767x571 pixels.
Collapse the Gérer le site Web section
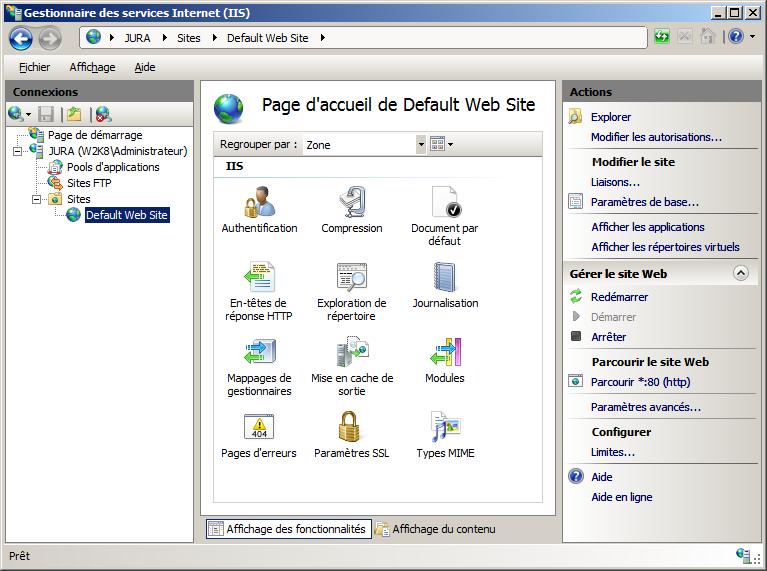(740, 273)
